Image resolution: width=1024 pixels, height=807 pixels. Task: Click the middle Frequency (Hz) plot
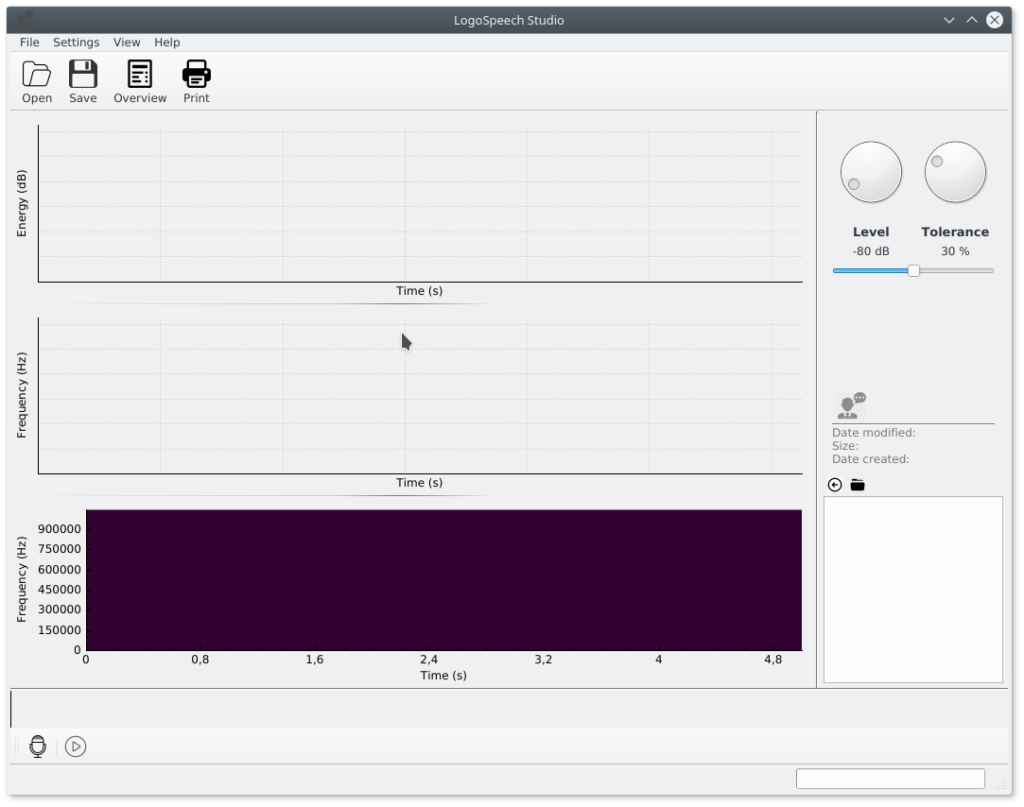pyautogui.click(x=420, y=396)
